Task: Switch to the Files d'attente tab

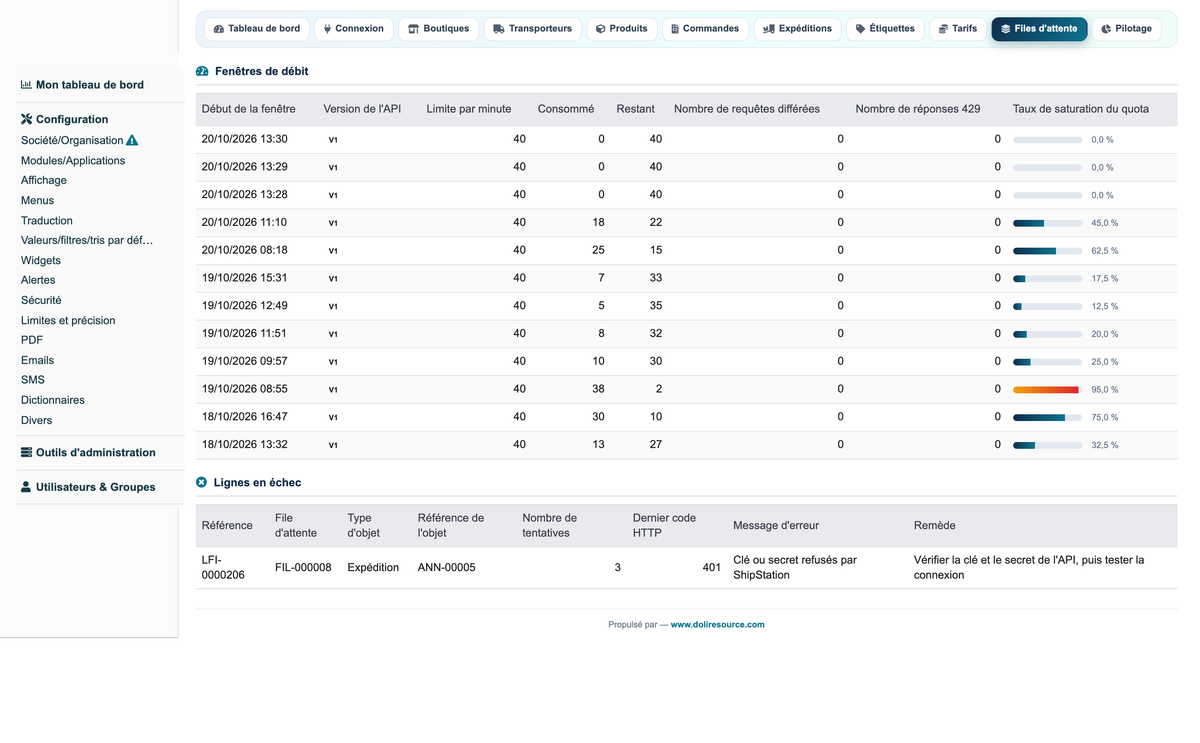Action: point(1039,29)
